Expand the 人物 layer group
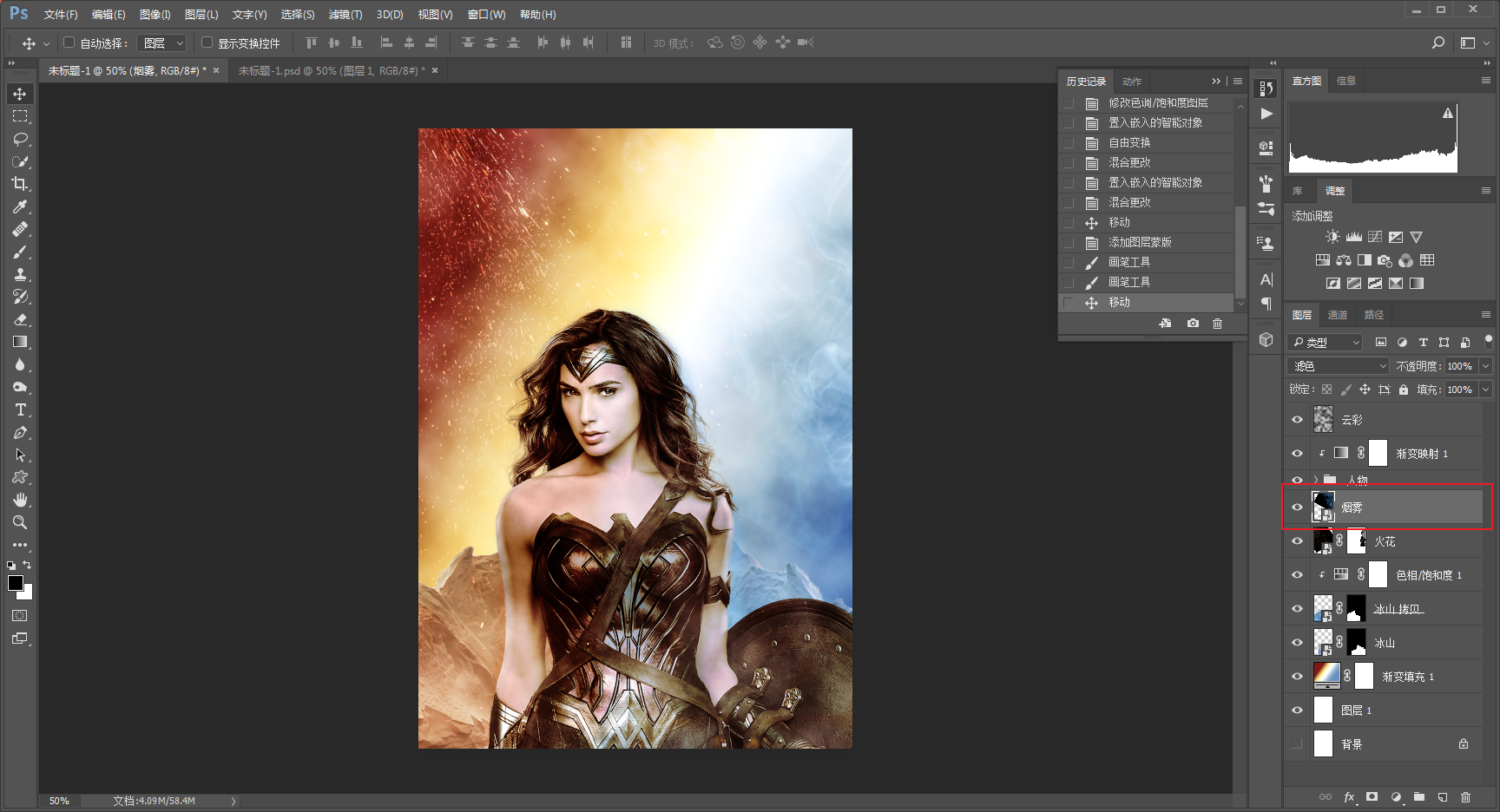 click(x=1316, y=479)
